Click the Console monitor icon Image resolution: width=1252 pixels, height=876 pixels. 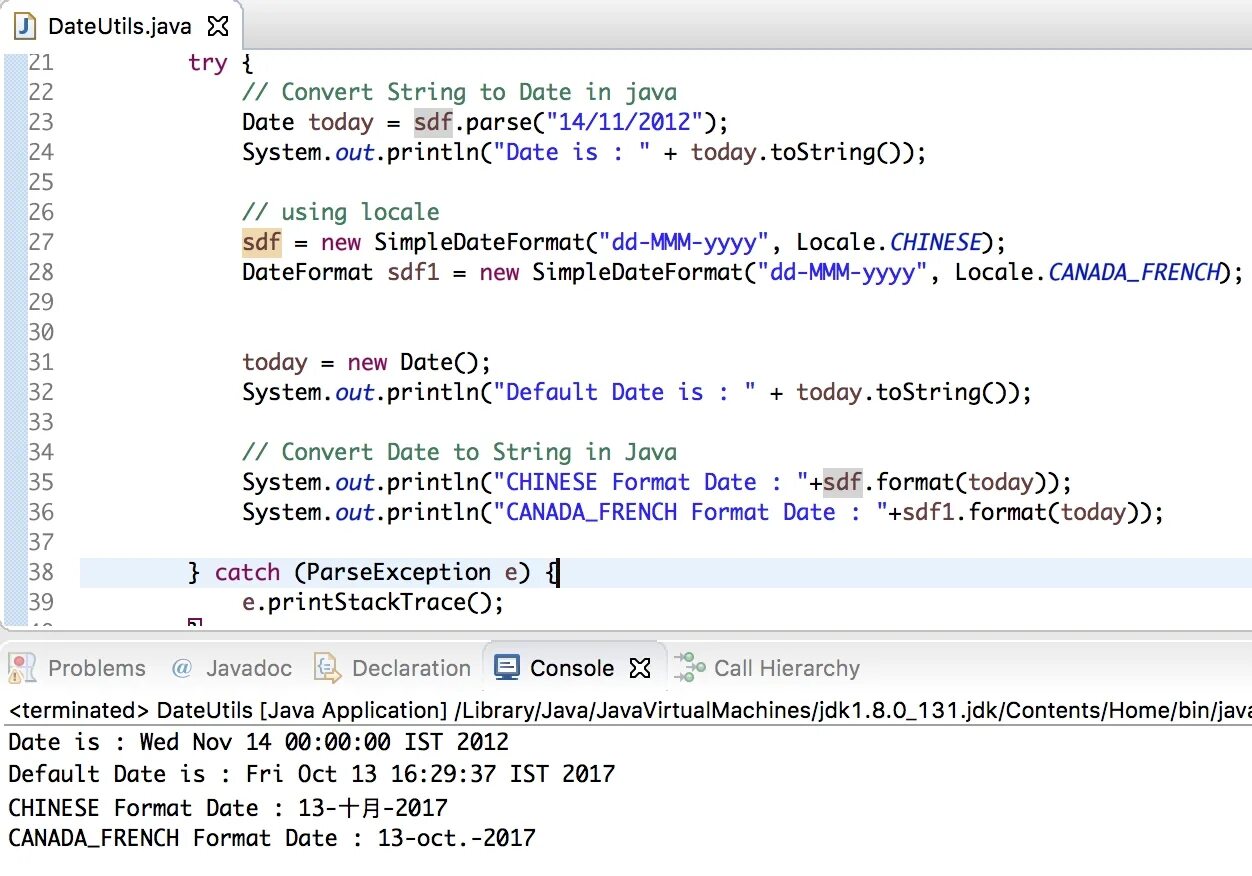click(x=507, y=668)
